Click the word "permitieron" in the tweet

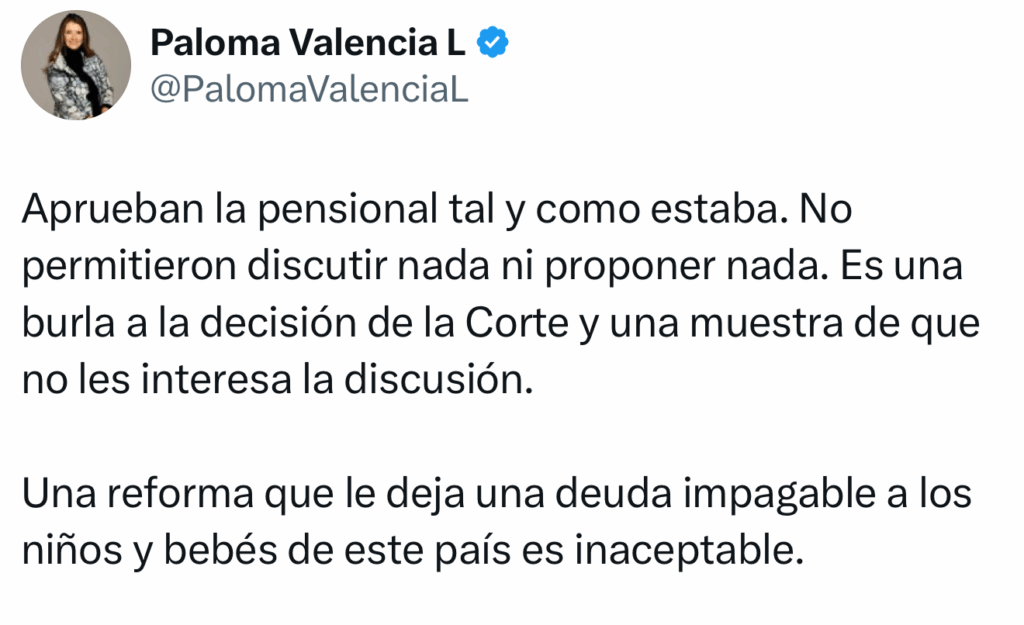pos(129,267)
